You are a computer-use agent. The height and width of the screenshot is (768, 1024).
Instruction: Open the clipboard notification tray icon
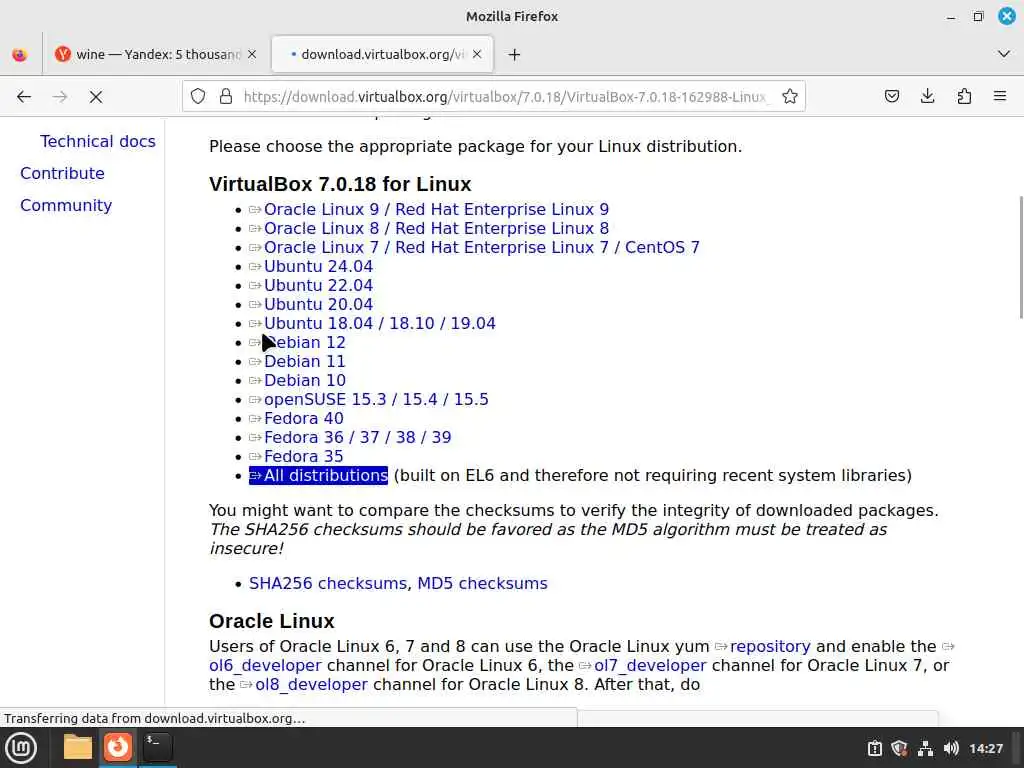(x=874, y=748)
